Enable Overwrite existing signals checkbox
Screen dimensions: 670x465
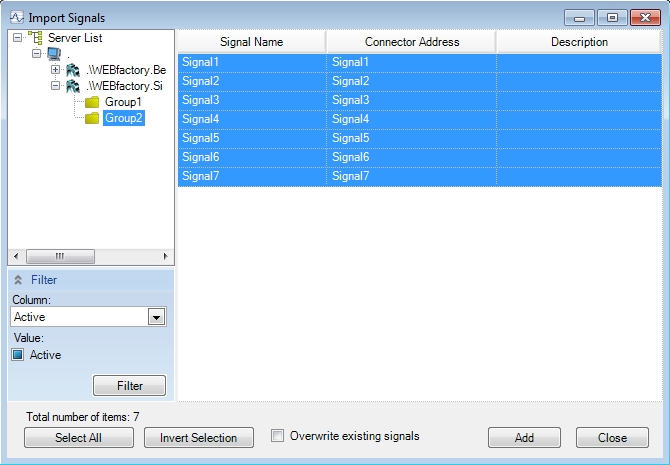point(278,436)
